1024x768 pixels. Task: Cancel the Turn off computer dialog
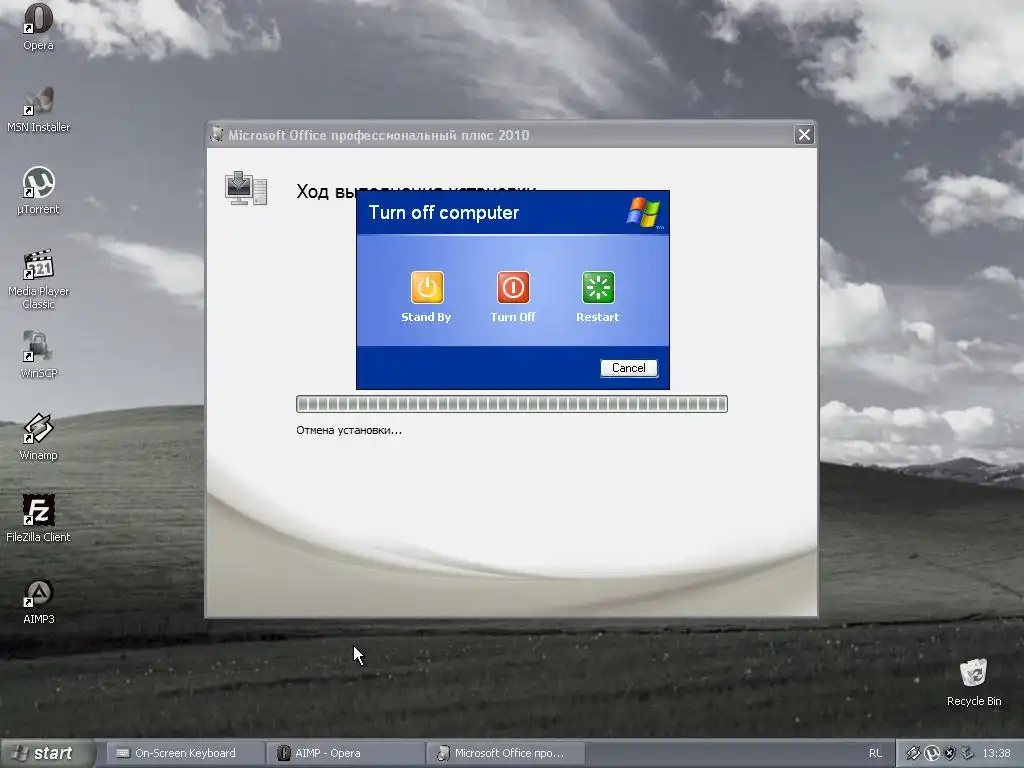[629, 368]
